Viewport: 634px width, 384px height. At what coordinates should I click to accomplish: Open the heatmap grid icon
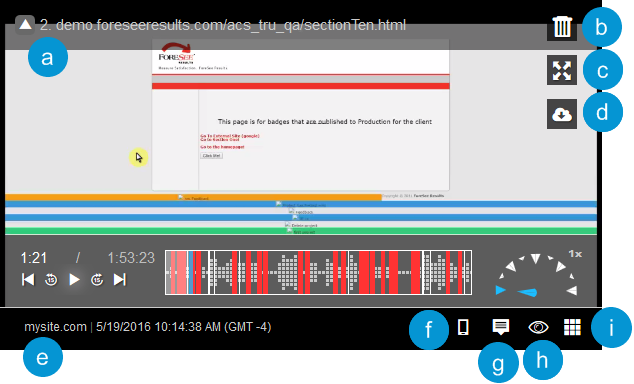tap(573, 327)
